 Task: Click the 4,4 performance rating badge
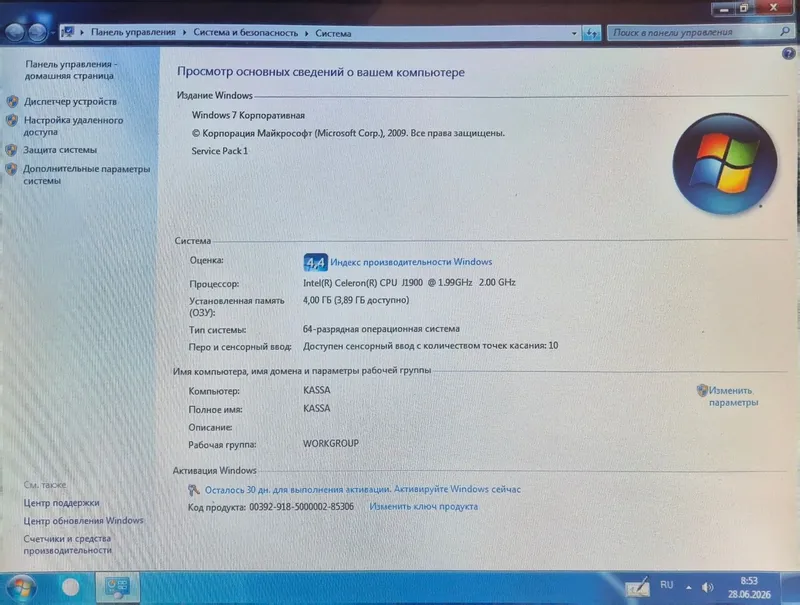(x=315, y=262)
